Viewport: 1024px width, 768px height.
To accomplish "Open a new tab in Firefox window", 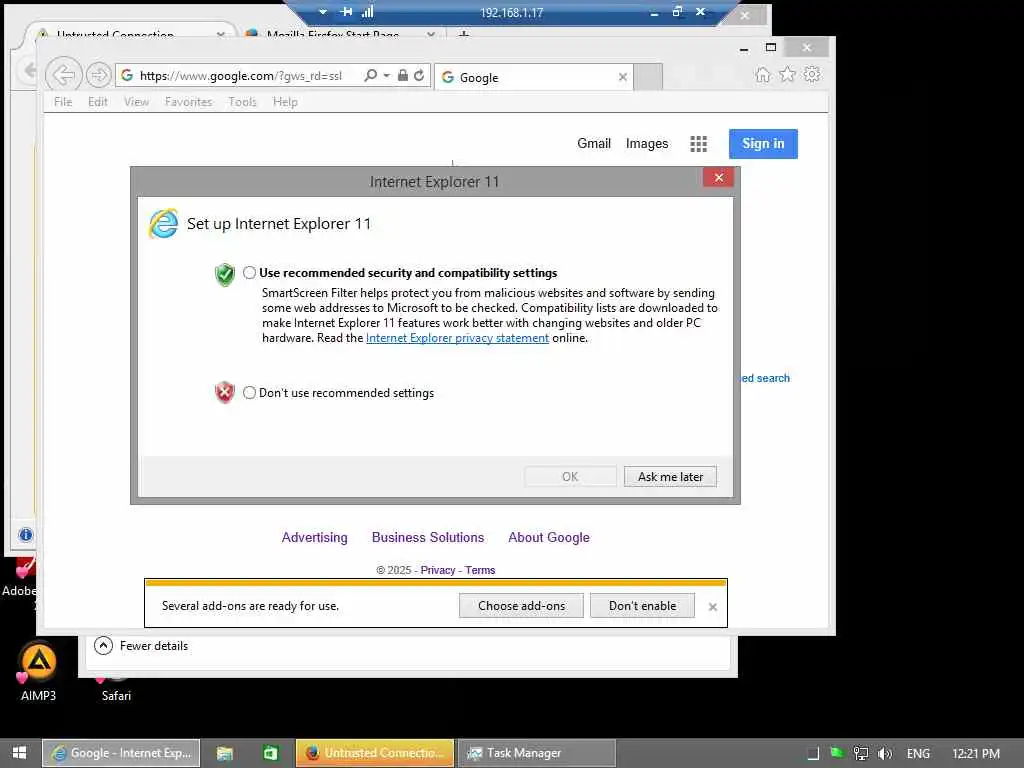I will click(x=464, y=34).
